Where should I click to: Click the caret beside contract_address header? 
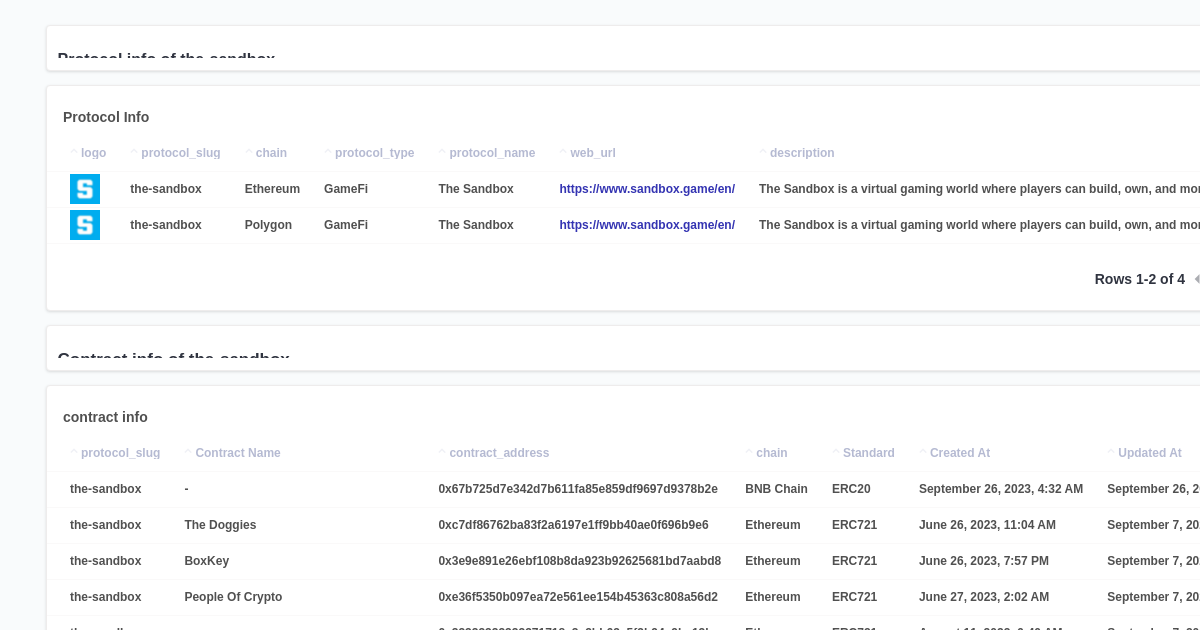click(x=441, y=451)
